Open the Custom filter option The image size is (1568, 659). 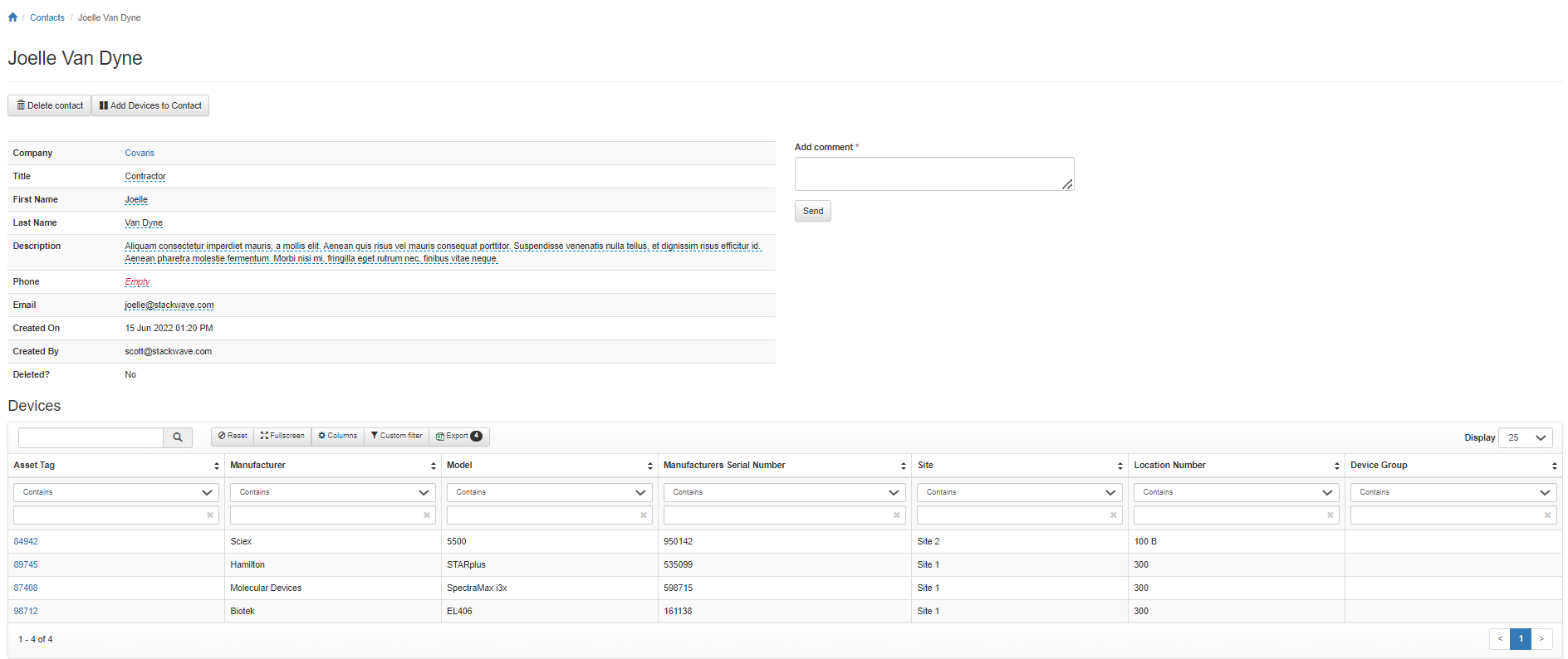(x=397, y=436)
